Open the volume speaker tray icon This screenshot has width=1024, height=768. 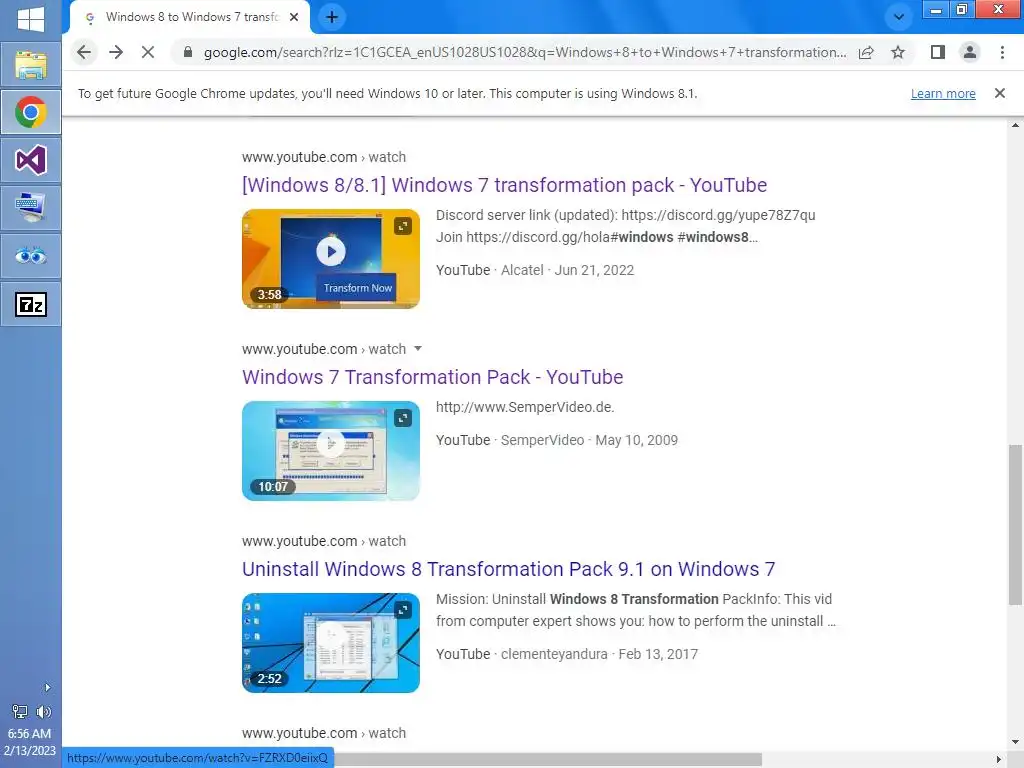click(44, 712)
